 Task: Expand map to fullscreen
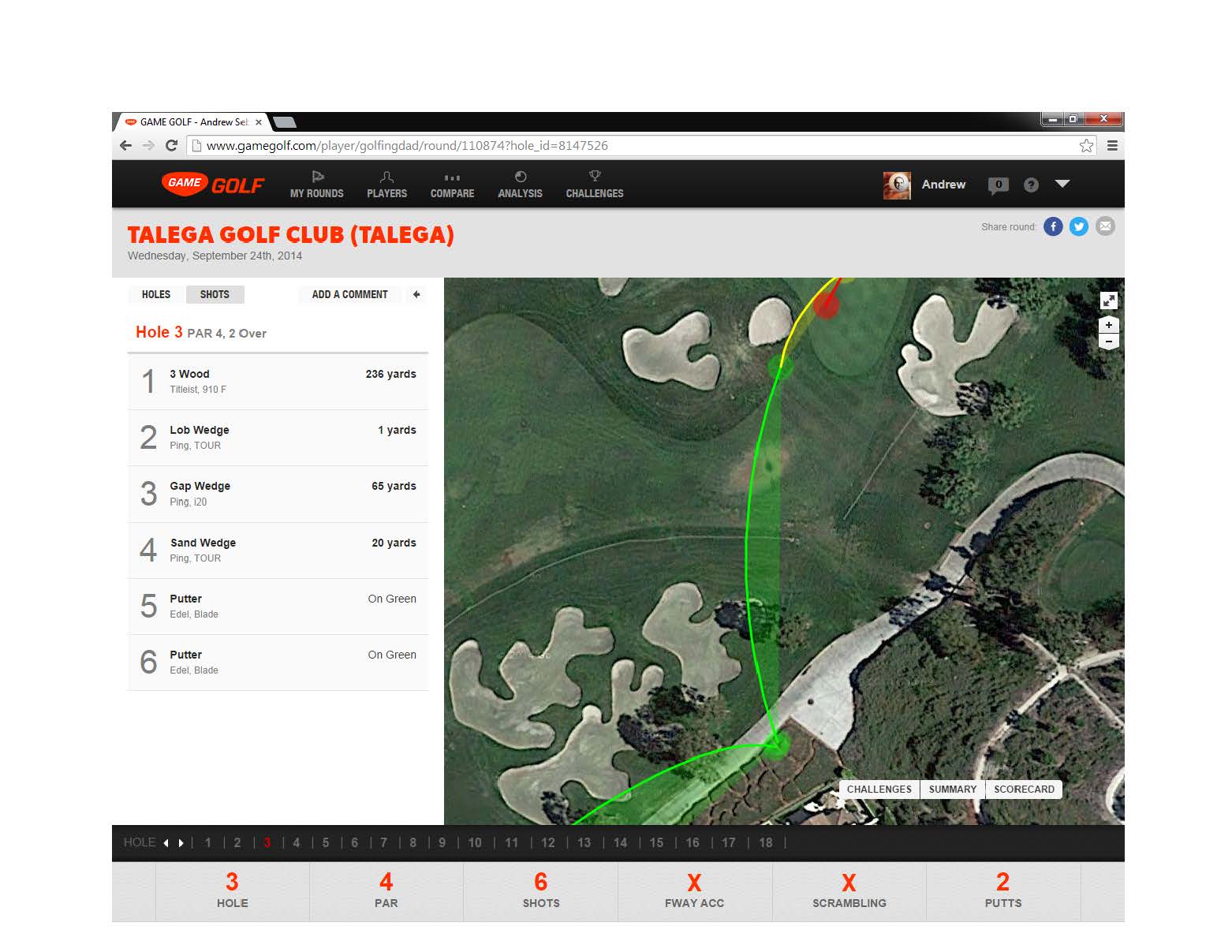coord(1109,301)
